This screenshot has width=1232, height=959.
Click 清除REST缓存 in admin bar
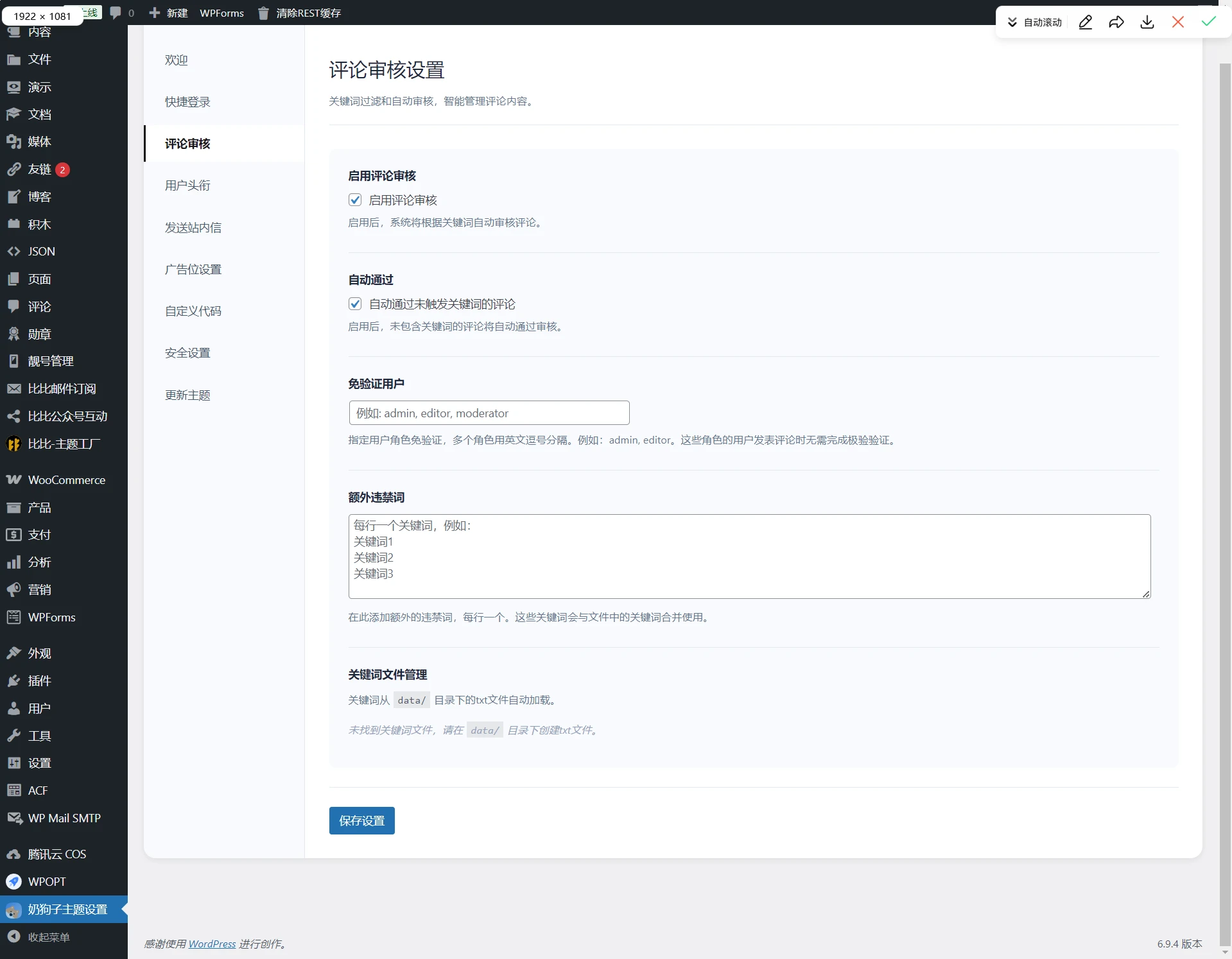[299, 13]
